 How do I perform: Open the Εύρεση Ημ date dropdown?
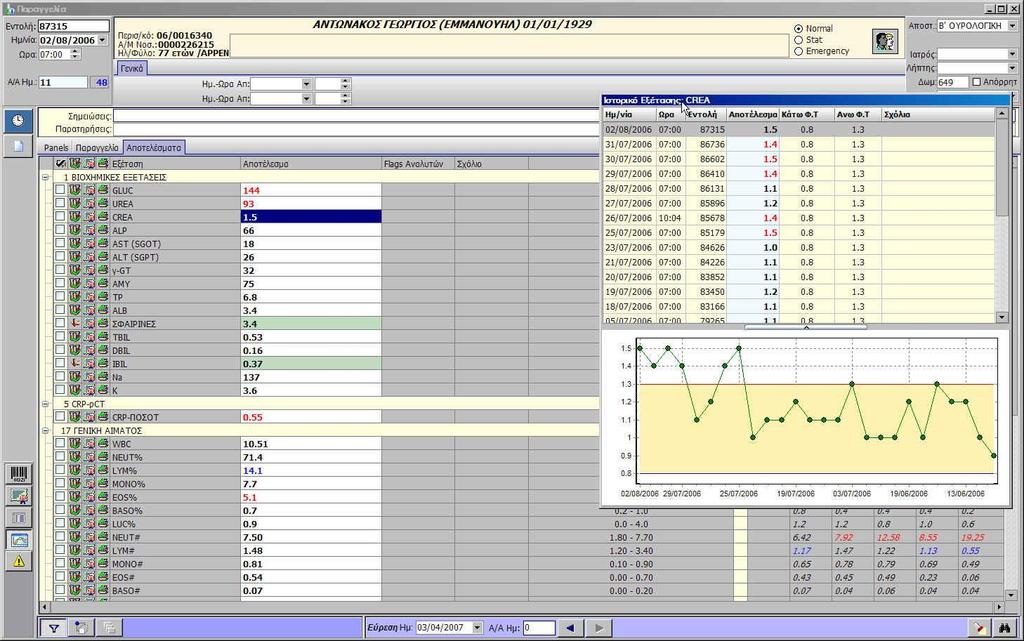(x=477, y=628)
